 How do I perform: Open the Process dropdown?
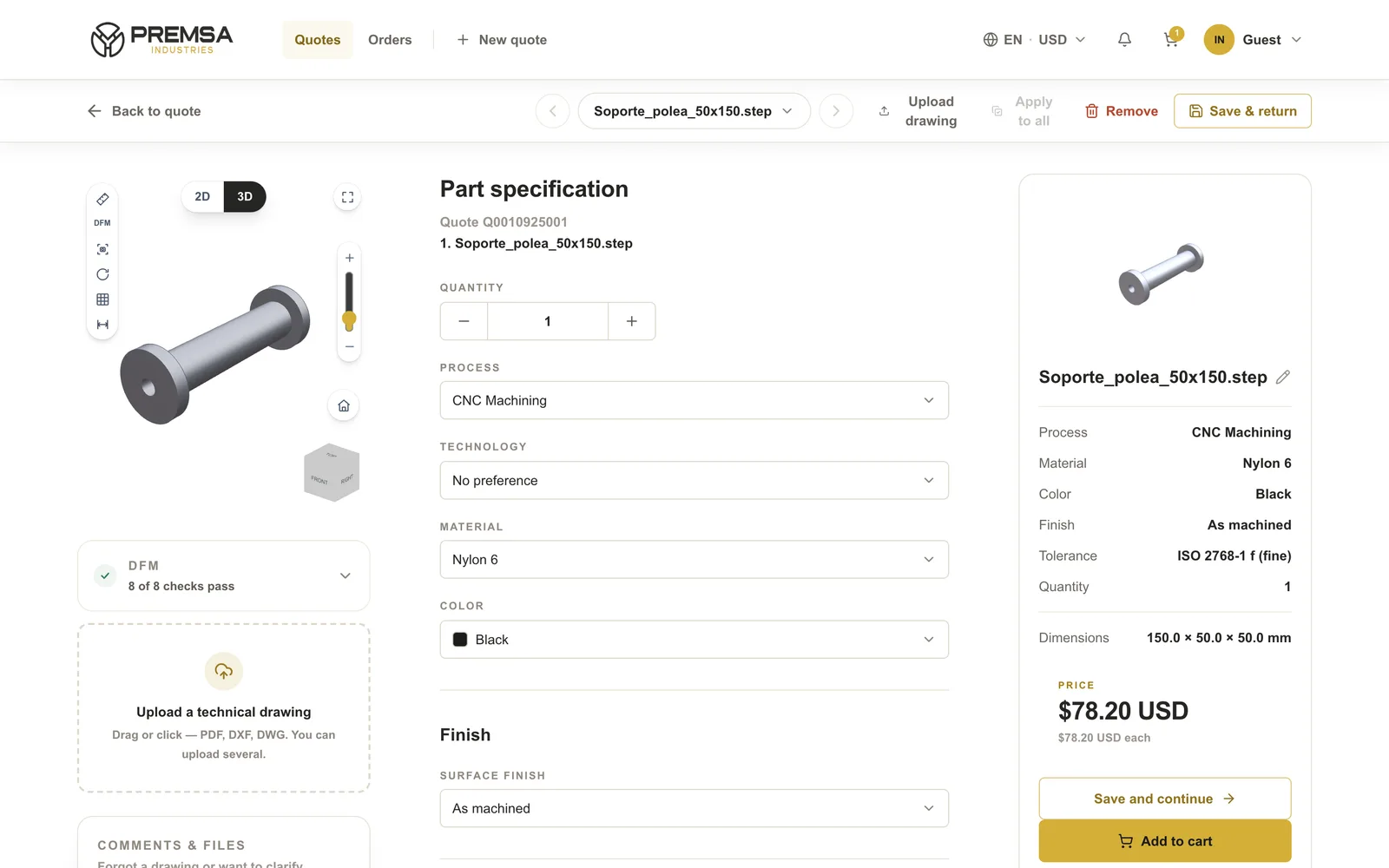pyautogui.click(x=694, y=400)
